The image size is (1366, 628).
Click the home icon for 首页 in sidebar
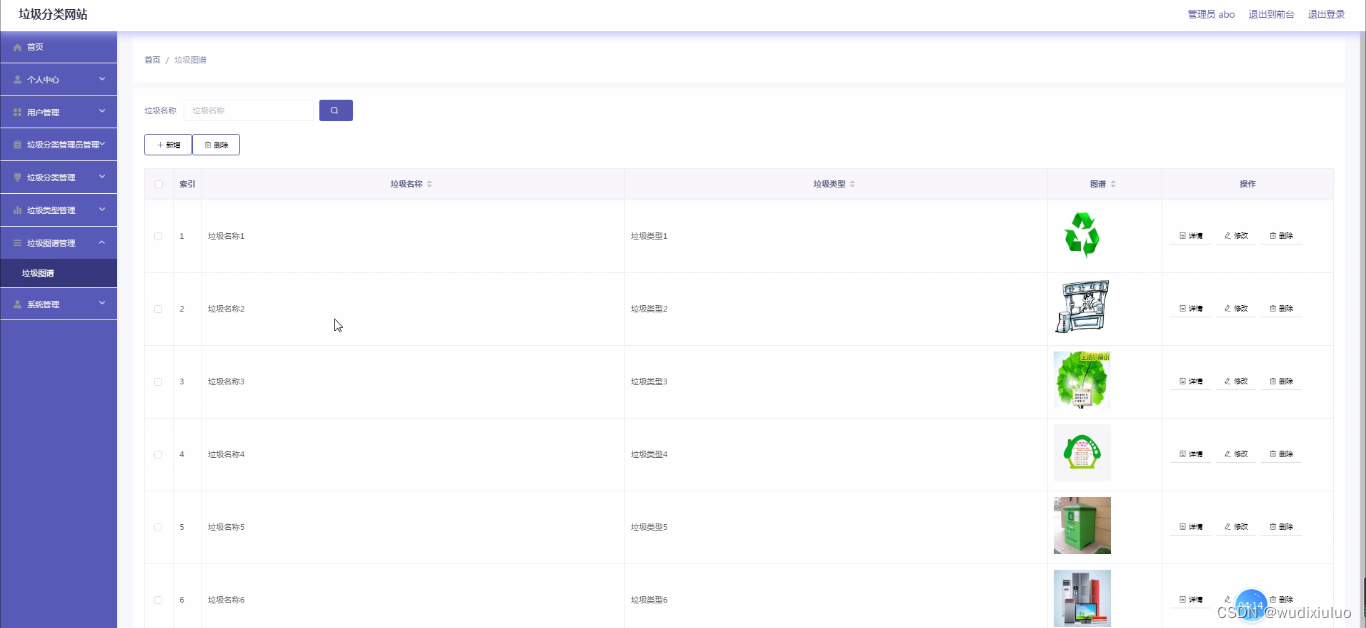tap(17, 47)
